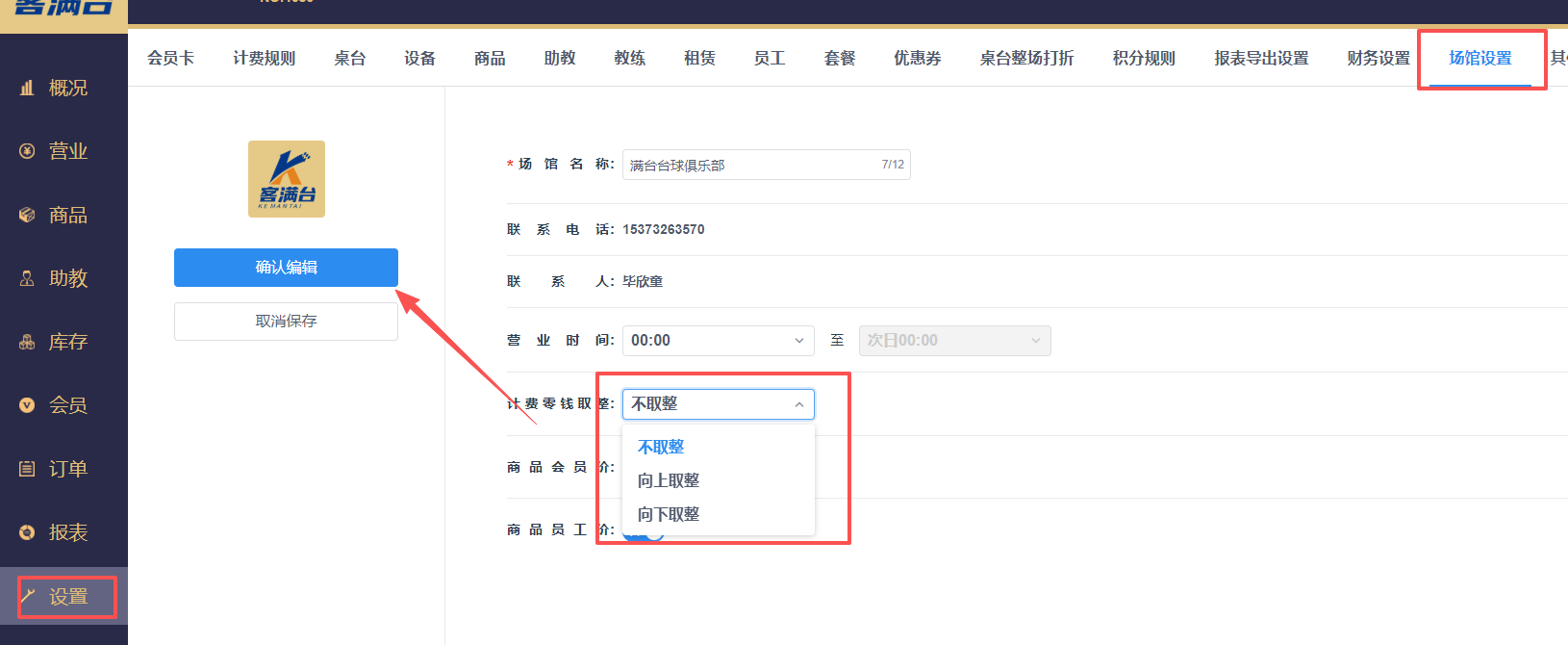Click the 库存 sidebar icon
1568x645 pixels.
coord(27,342)
